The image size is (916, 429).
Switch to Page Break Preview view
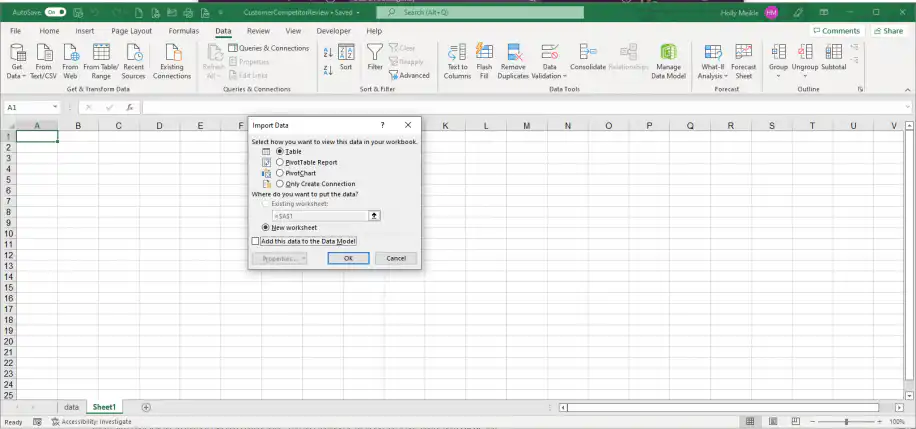coord(795,421)
